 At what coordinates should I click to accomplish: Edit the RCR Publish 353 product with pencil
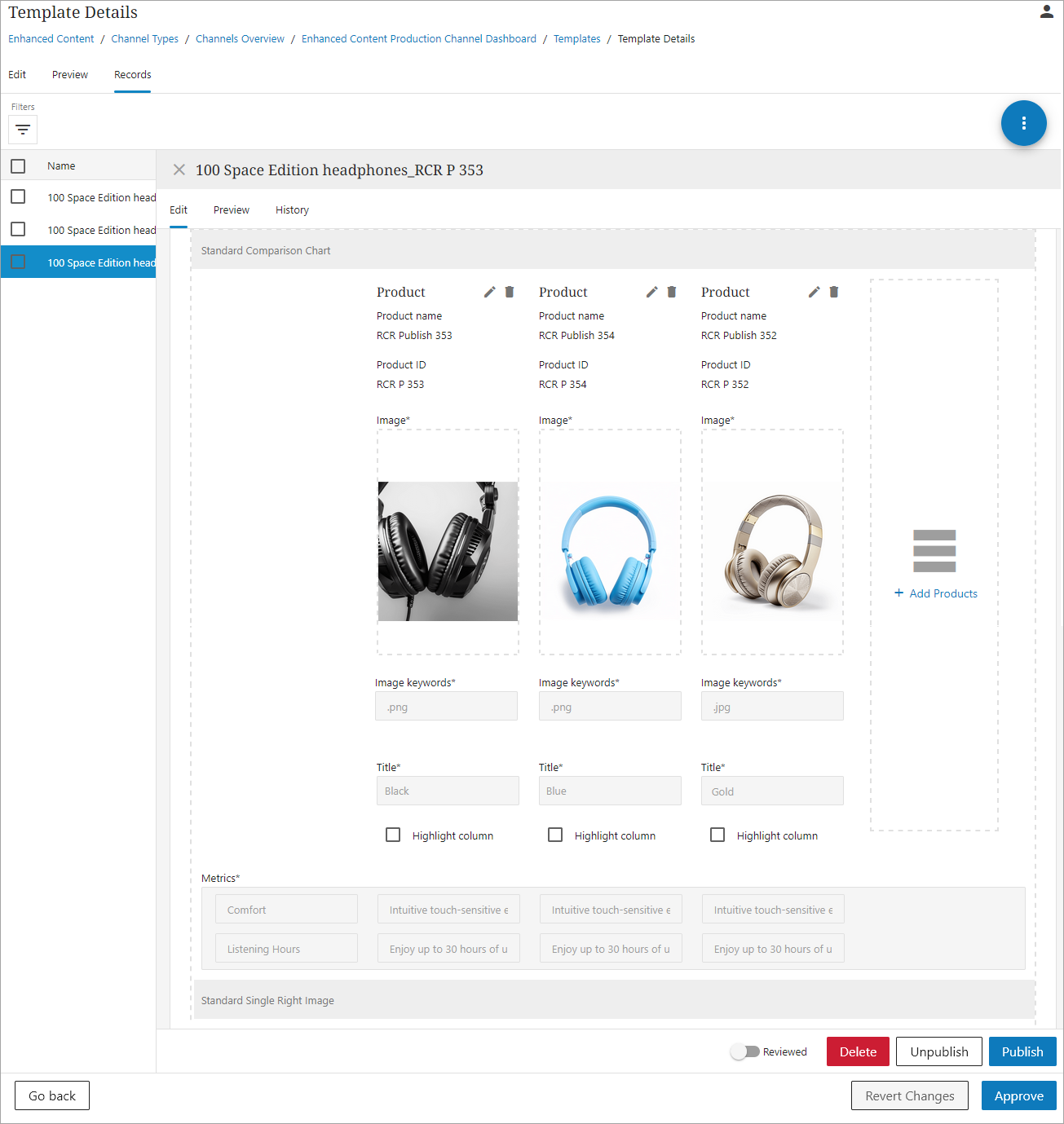[x=489, y=292]
